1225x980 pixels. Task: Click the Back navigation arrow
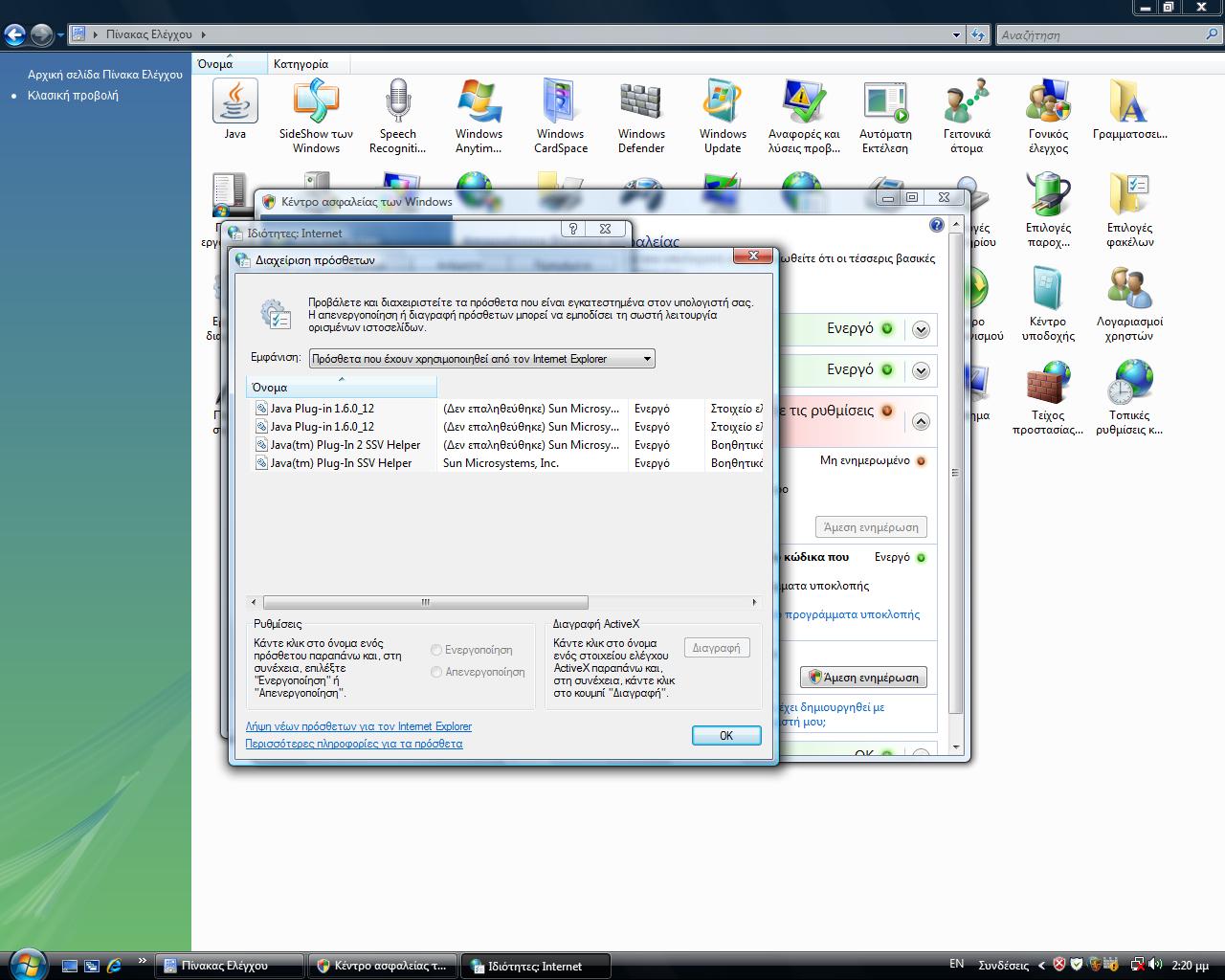point(14,35)
